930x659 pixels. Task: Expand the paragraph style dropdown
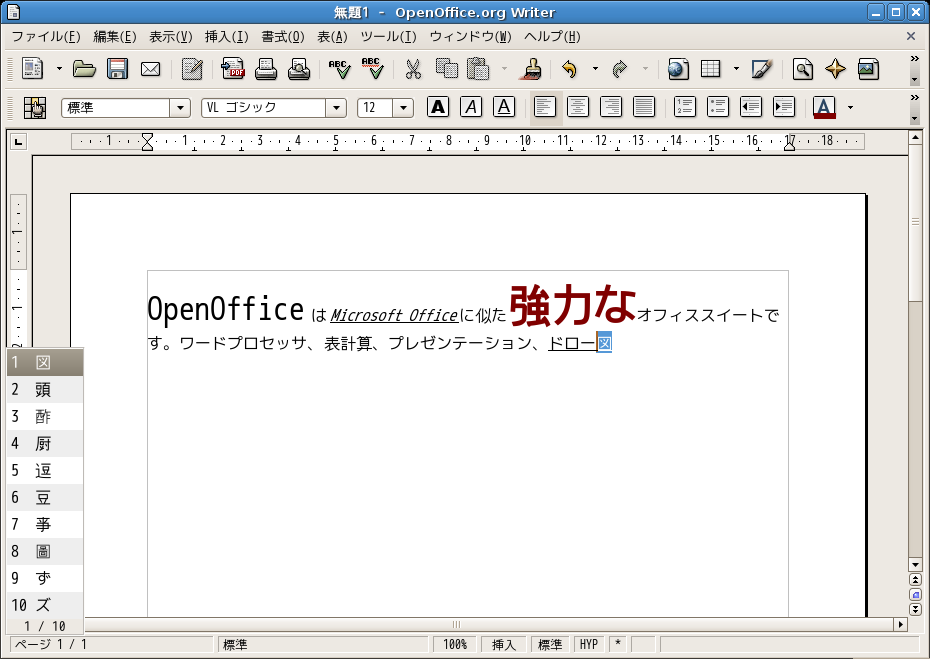coord(180,108)
